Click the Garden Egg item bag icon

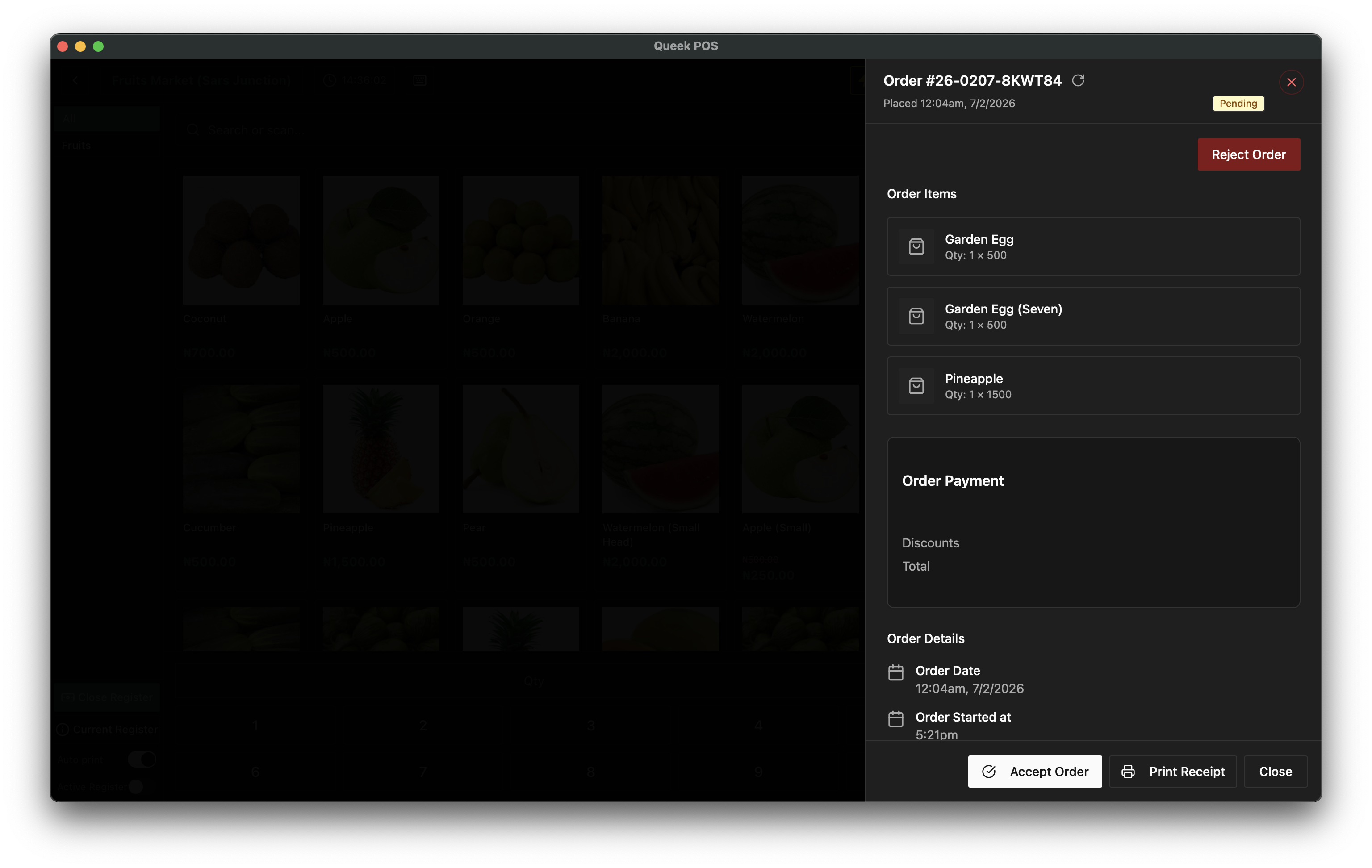916,246
